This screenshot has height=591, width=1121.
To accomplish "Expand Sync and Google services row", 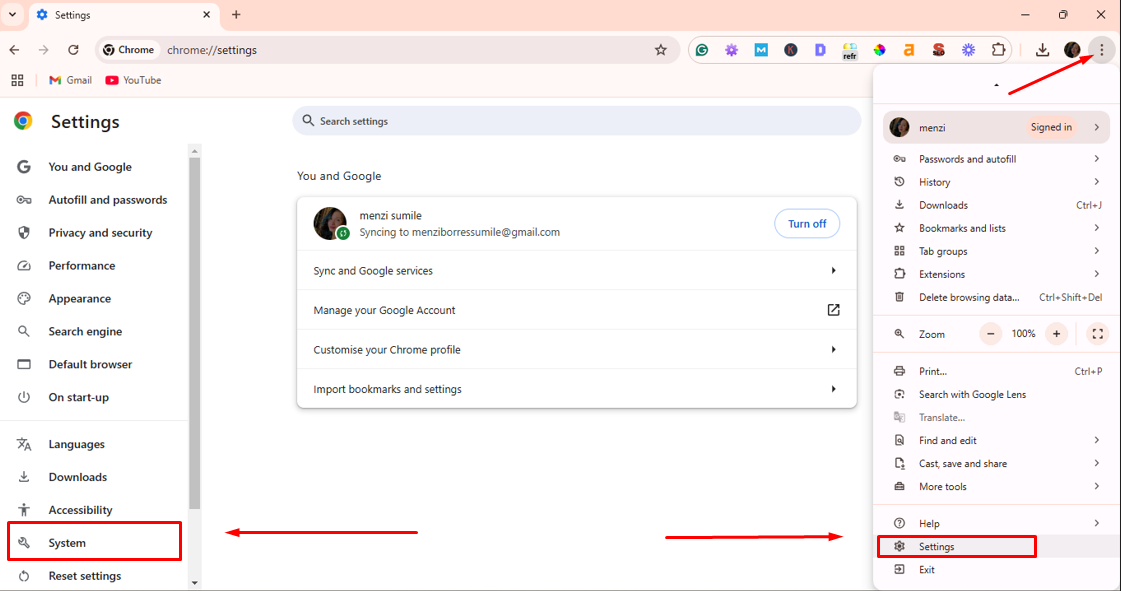I will point(576,271).
